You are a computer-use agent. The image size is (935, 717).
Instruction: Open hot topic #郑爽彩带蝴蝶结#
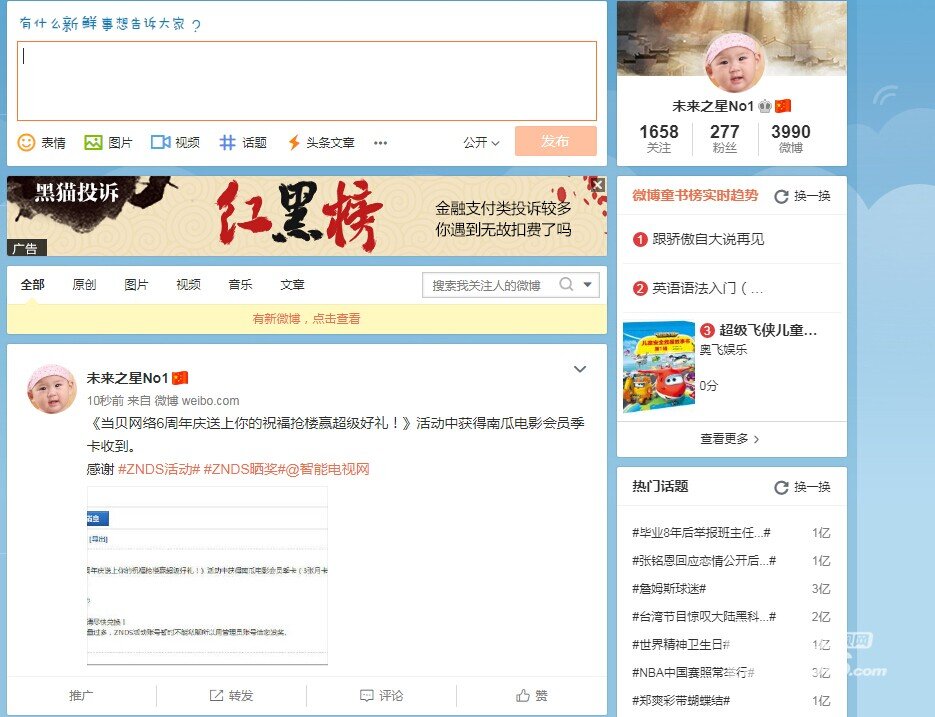coord(681,701)
